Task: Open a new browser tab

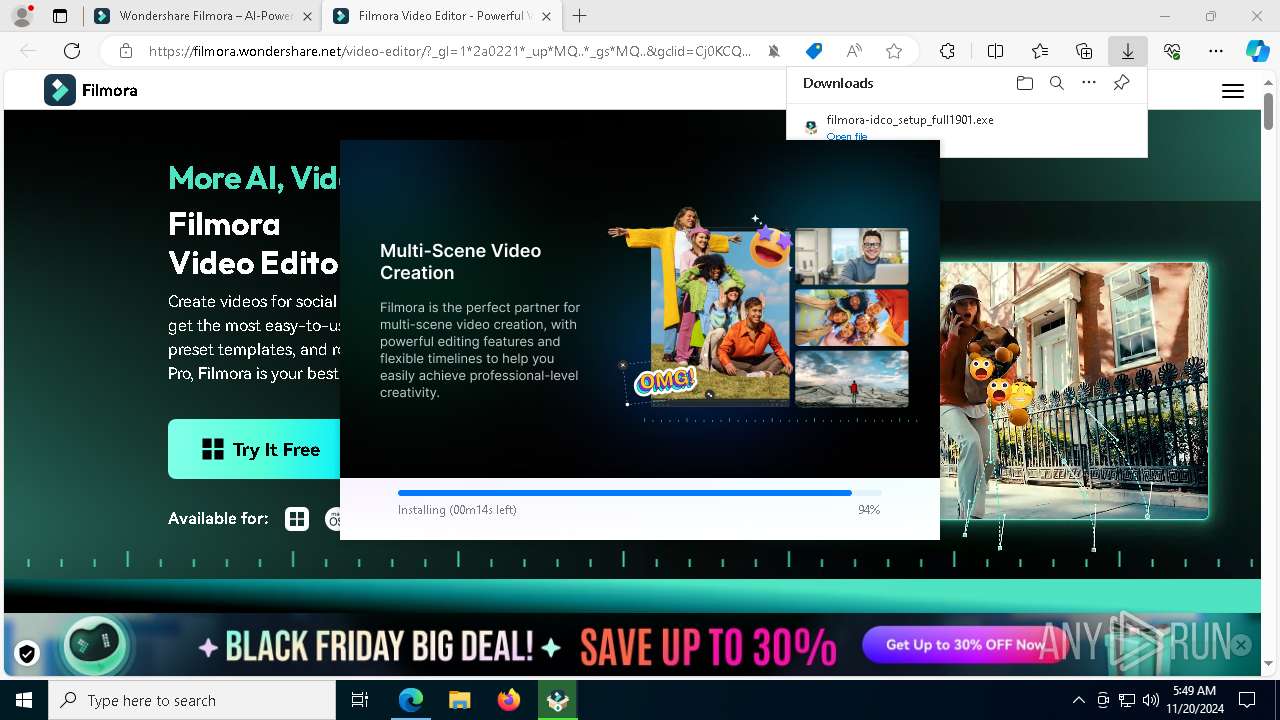Action: click(580, 16)
